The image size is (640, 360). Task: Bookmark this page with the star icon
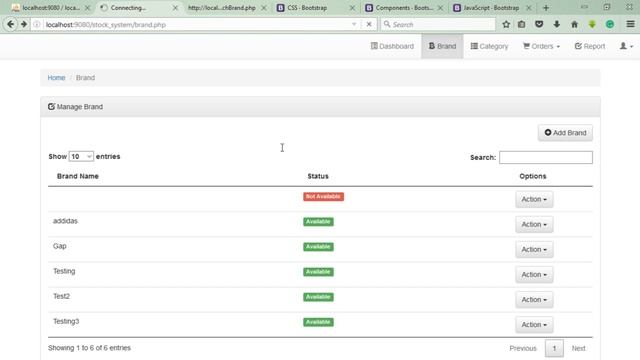(x=506, y=24)
